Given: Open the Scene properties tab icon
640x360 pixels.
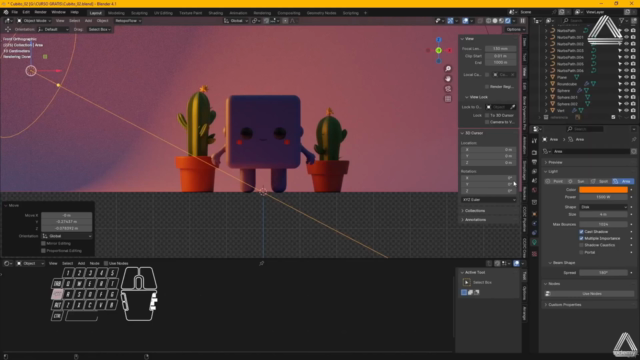Looking at the screenshot, I should tap(534, 181).
